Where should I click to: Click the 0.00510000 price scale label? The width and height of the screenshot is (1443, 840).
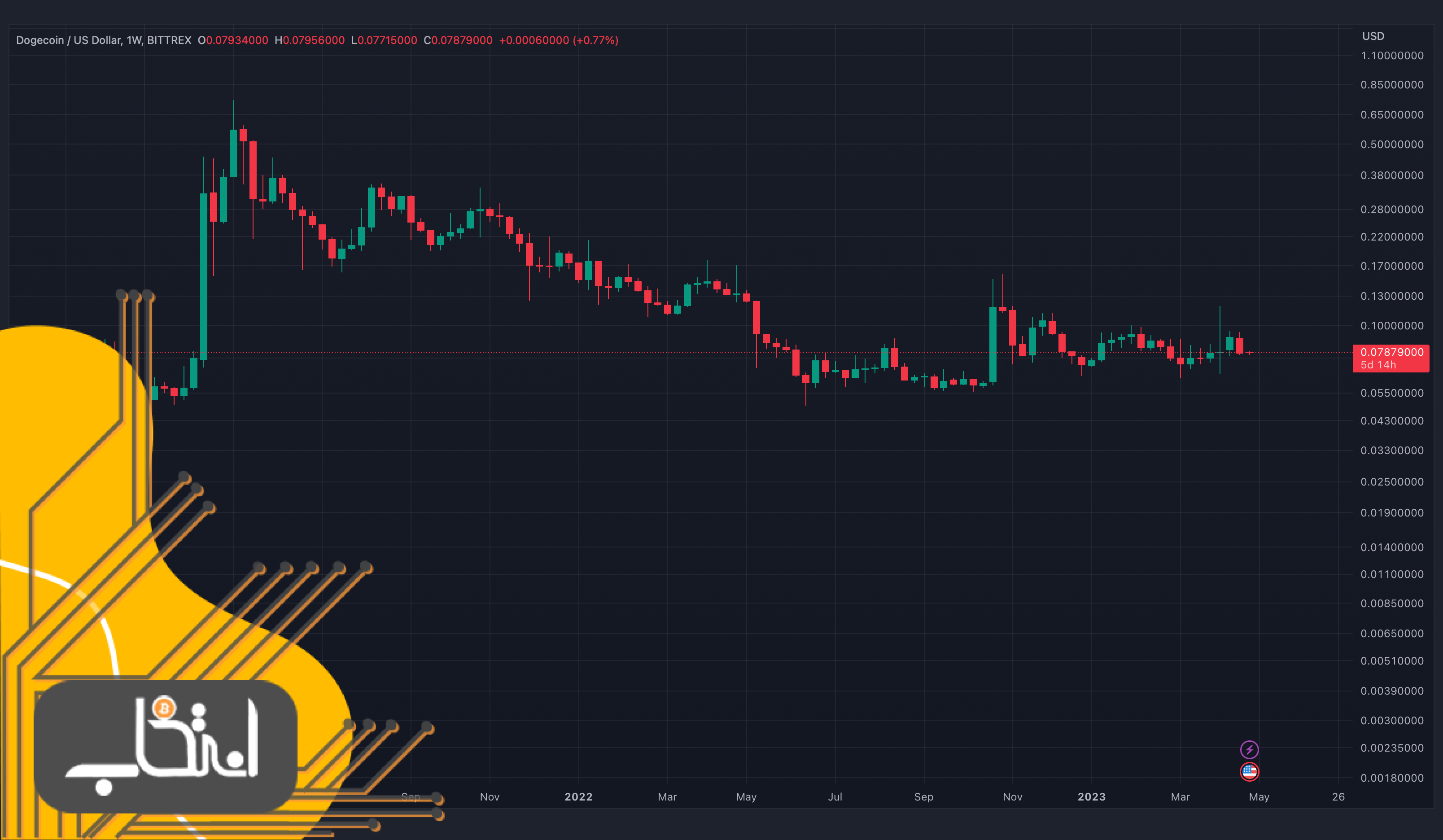tap(1391, 661)
